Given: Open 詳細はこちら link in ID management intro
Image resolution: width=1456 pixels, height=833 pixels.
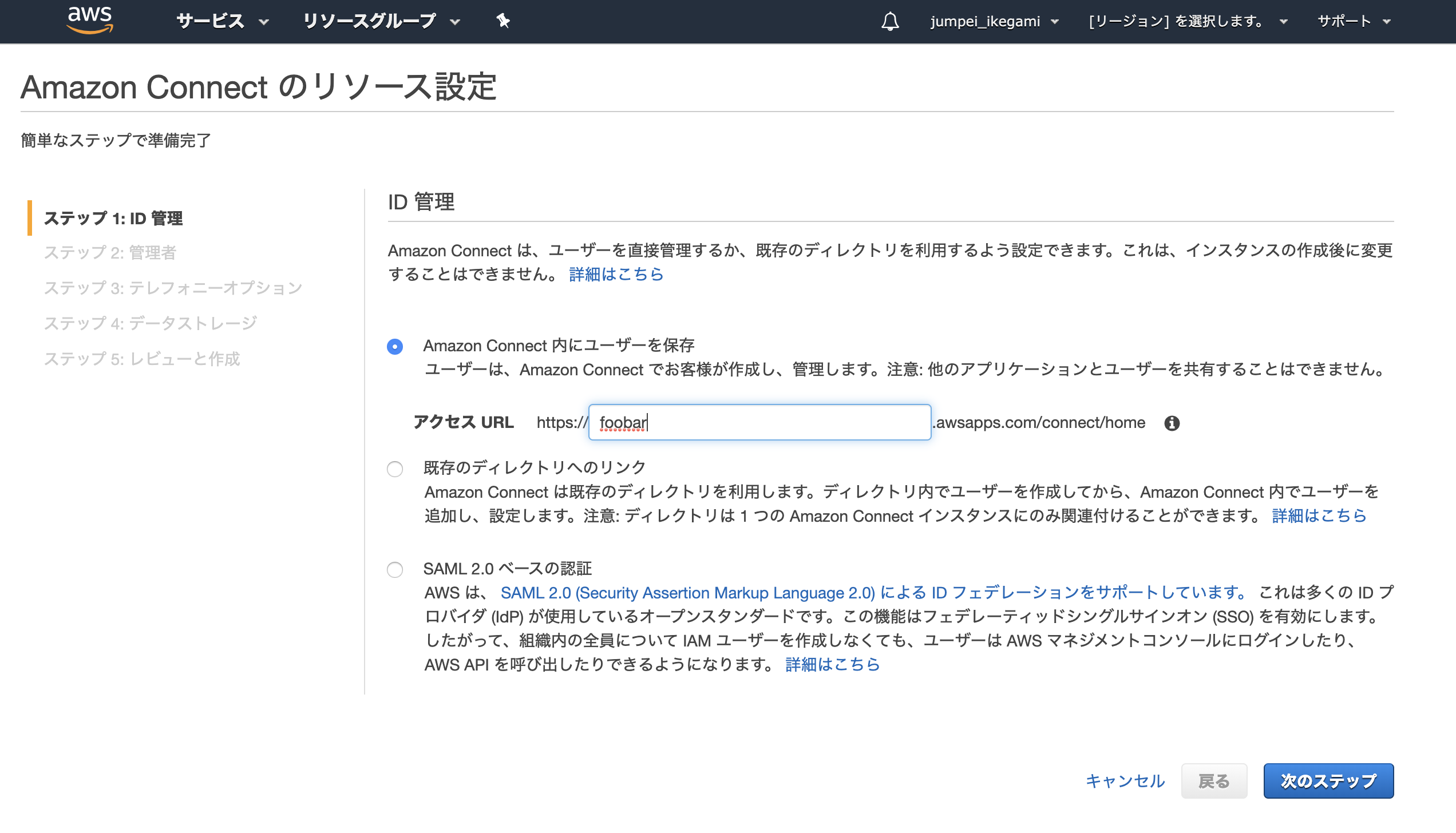Looking at the screenshot, I should pyautogui.click(x=616, y=275).
